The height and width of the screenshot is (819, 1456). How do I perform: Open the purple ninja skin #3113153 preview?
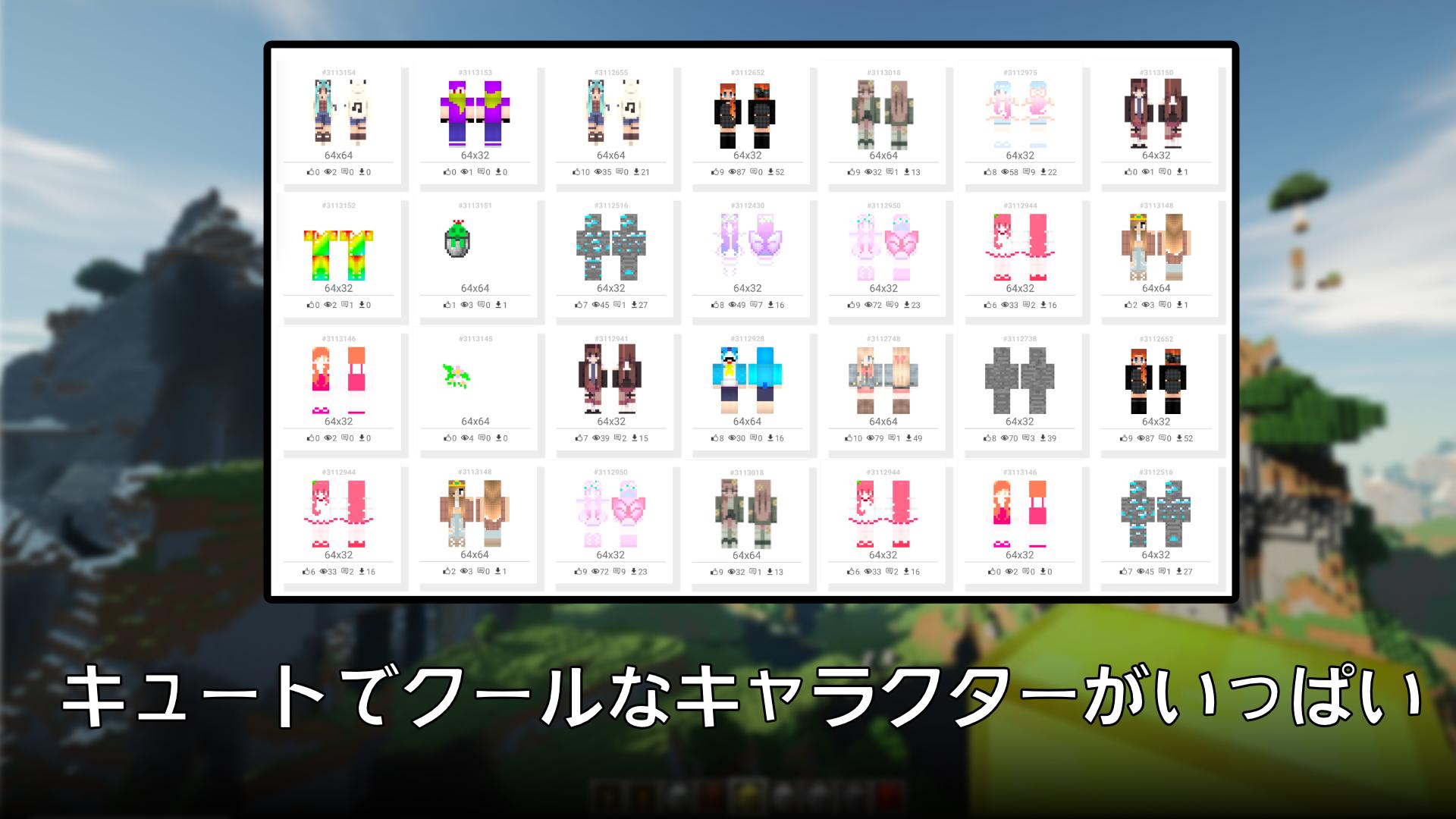click(475, 114)
